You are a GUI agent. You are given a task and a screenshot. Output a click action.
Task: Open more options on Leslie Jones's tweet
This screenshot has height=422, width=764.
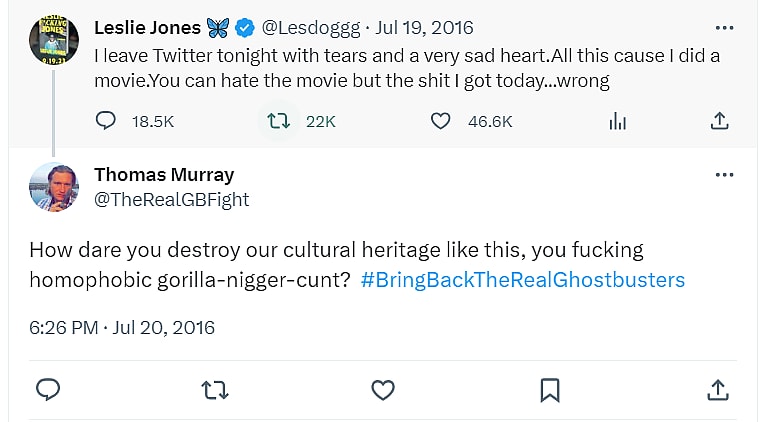pos(724,28)
